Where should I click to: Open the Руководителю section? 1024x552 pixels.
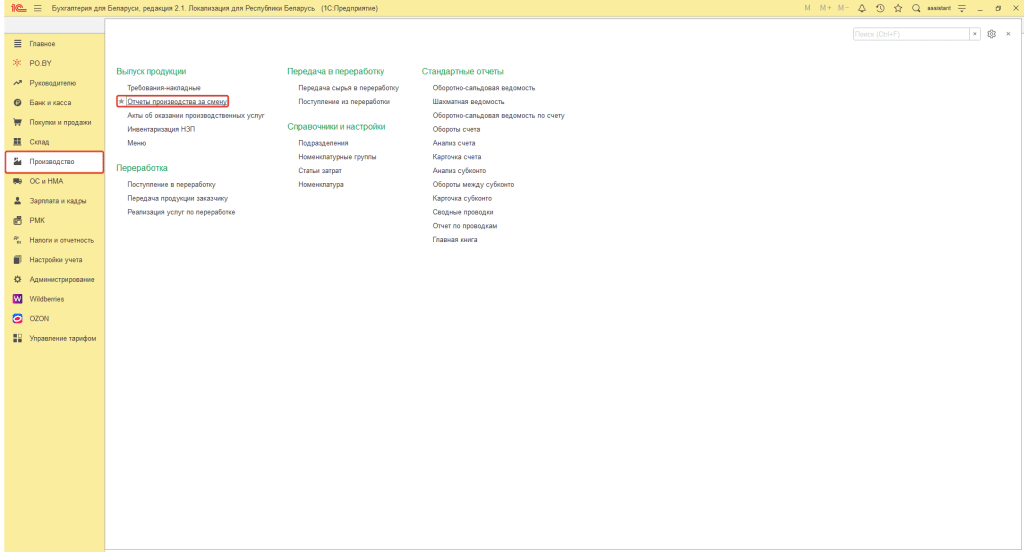tap(54, 83)
